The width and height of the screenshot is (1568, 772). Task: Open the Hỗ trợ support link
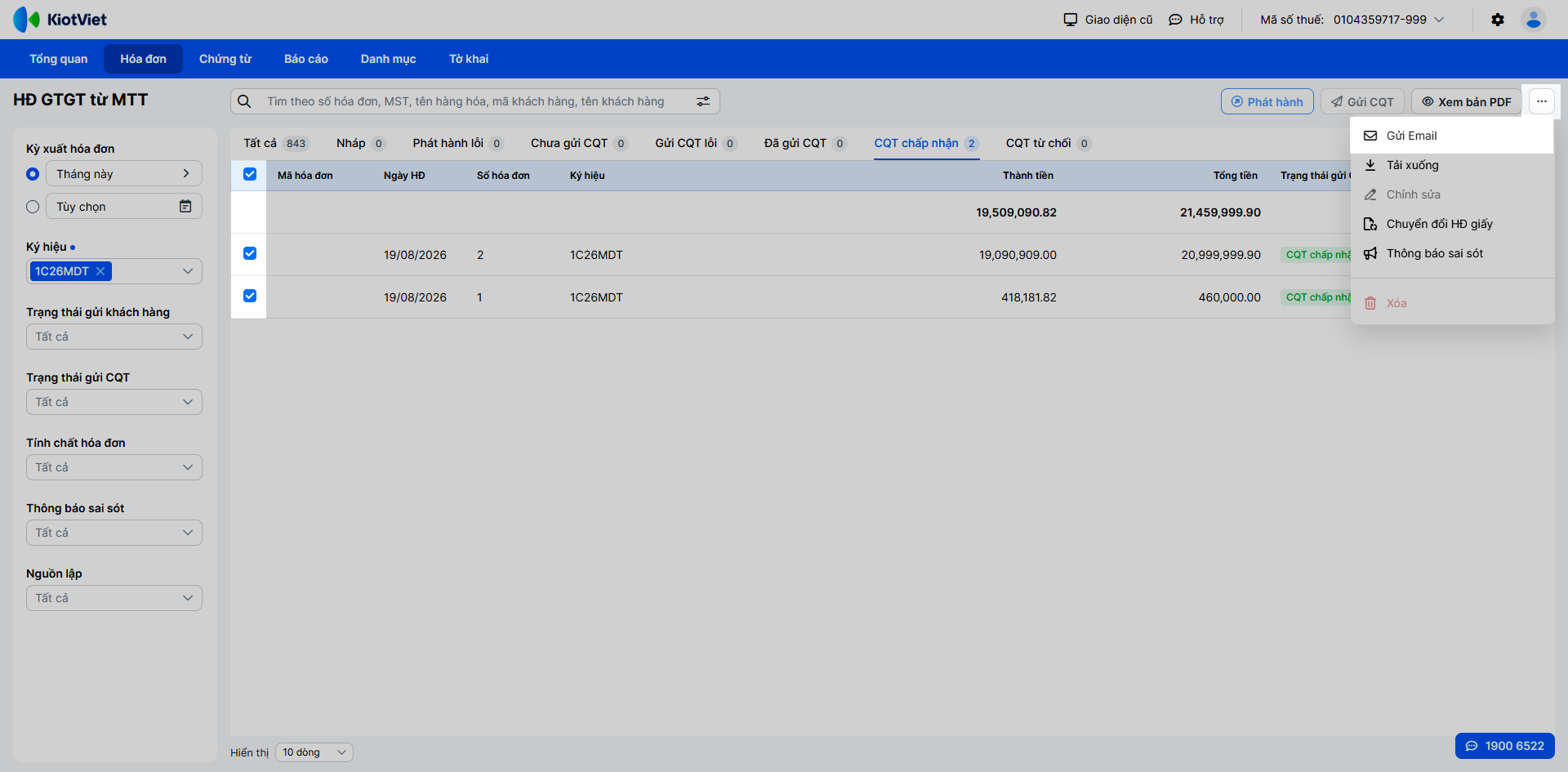1196,20
